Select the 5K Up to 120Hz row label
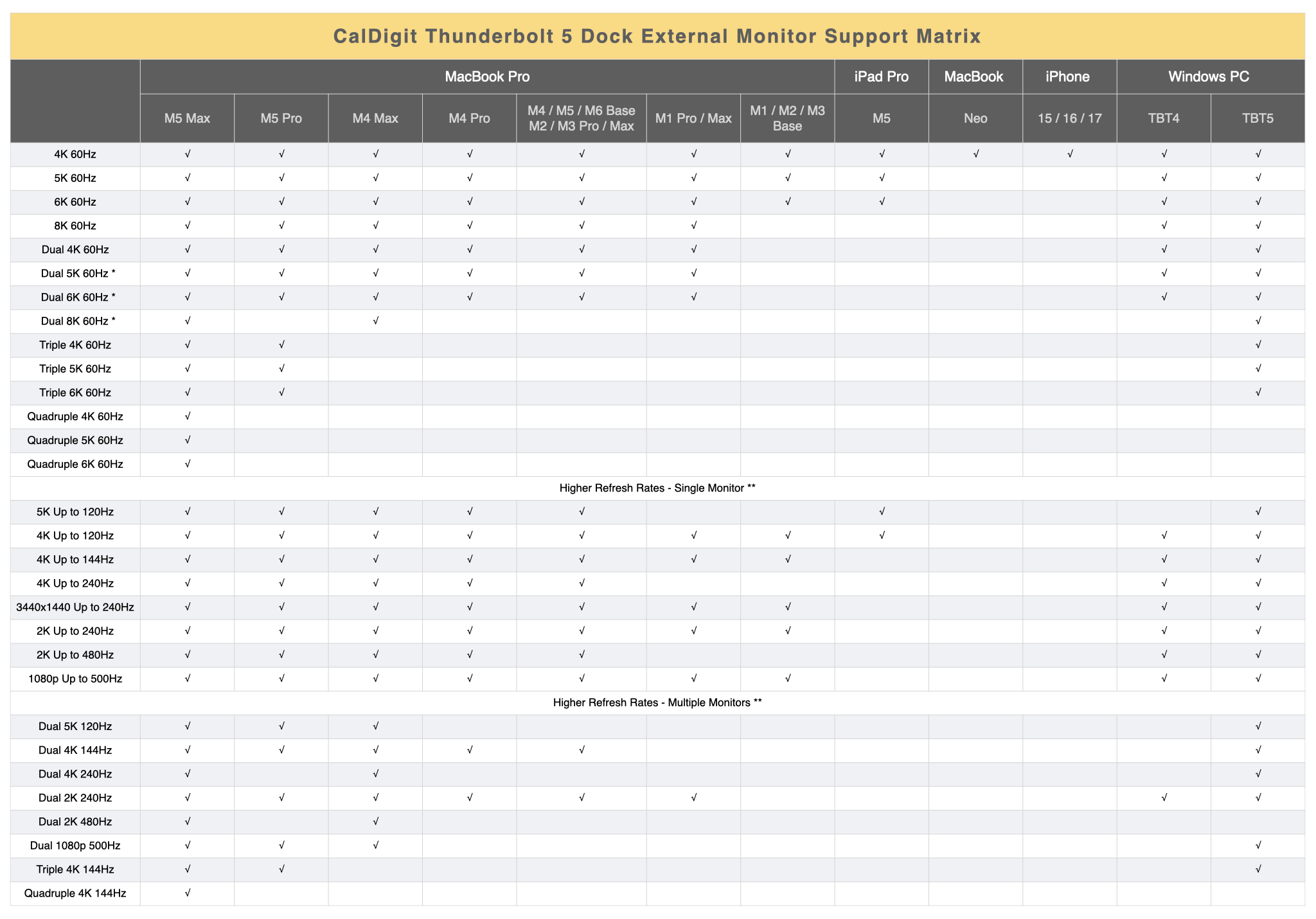Image resolution: width=1316 pixels, height=919 pixels. coord(75,512)
